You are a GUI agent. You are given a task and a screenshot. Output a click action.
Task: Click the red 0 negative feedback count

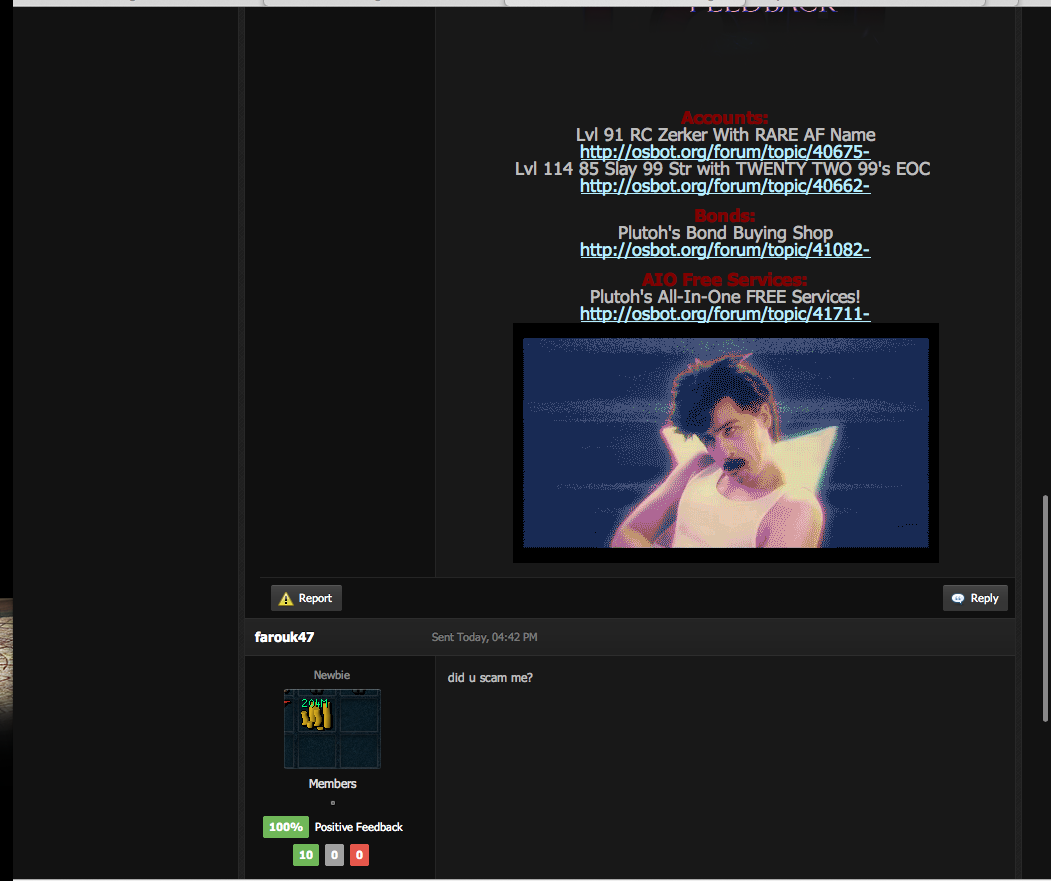click(x=359, y=855)
